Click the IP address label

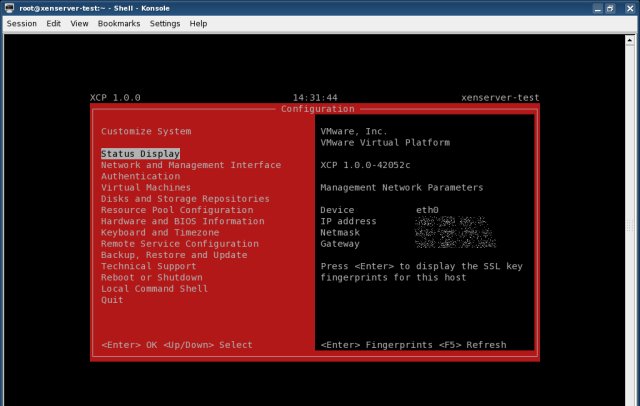click(348, 221)
